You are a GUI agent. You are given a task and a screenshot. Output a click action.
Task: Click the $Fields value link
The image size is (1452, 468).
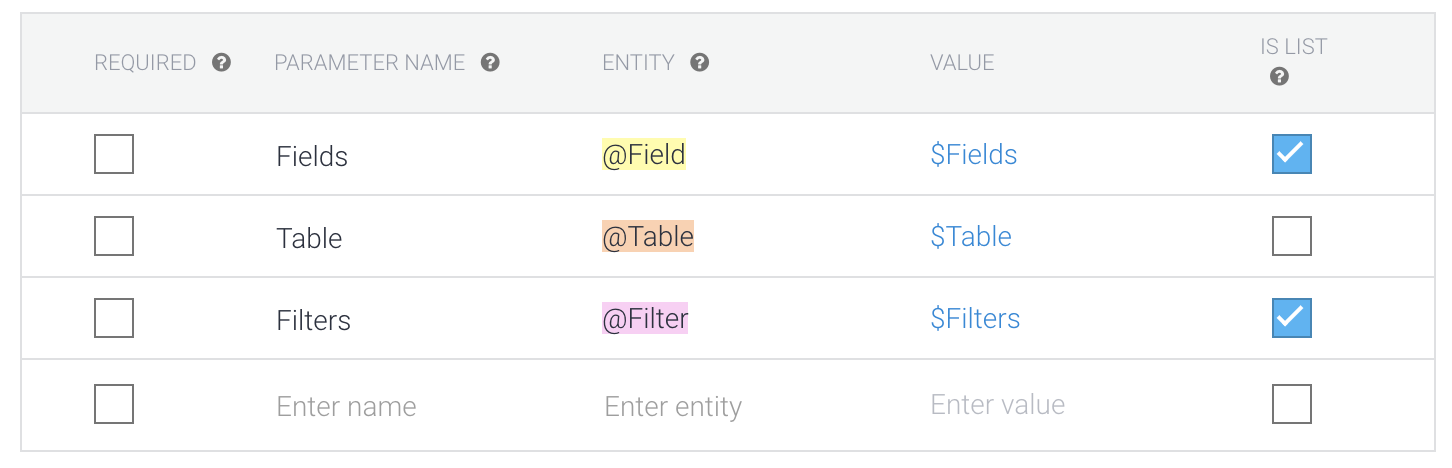(973, 155)
